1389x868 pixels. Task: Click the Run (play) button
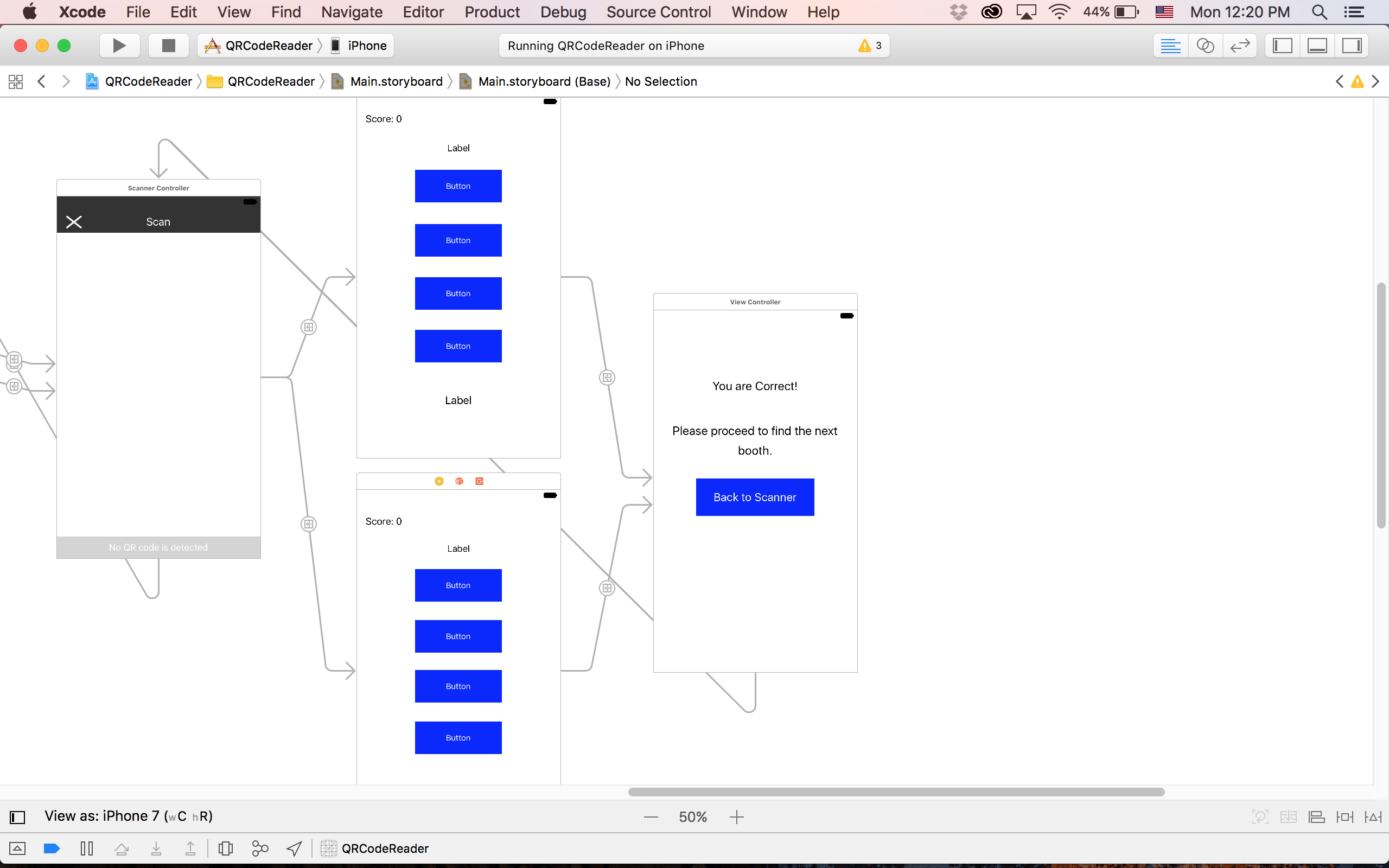pos(119,46)
